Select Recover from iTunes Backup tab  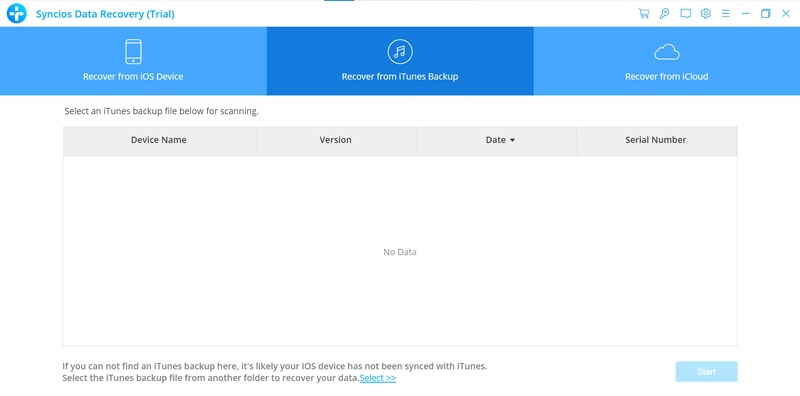(400, 61)
